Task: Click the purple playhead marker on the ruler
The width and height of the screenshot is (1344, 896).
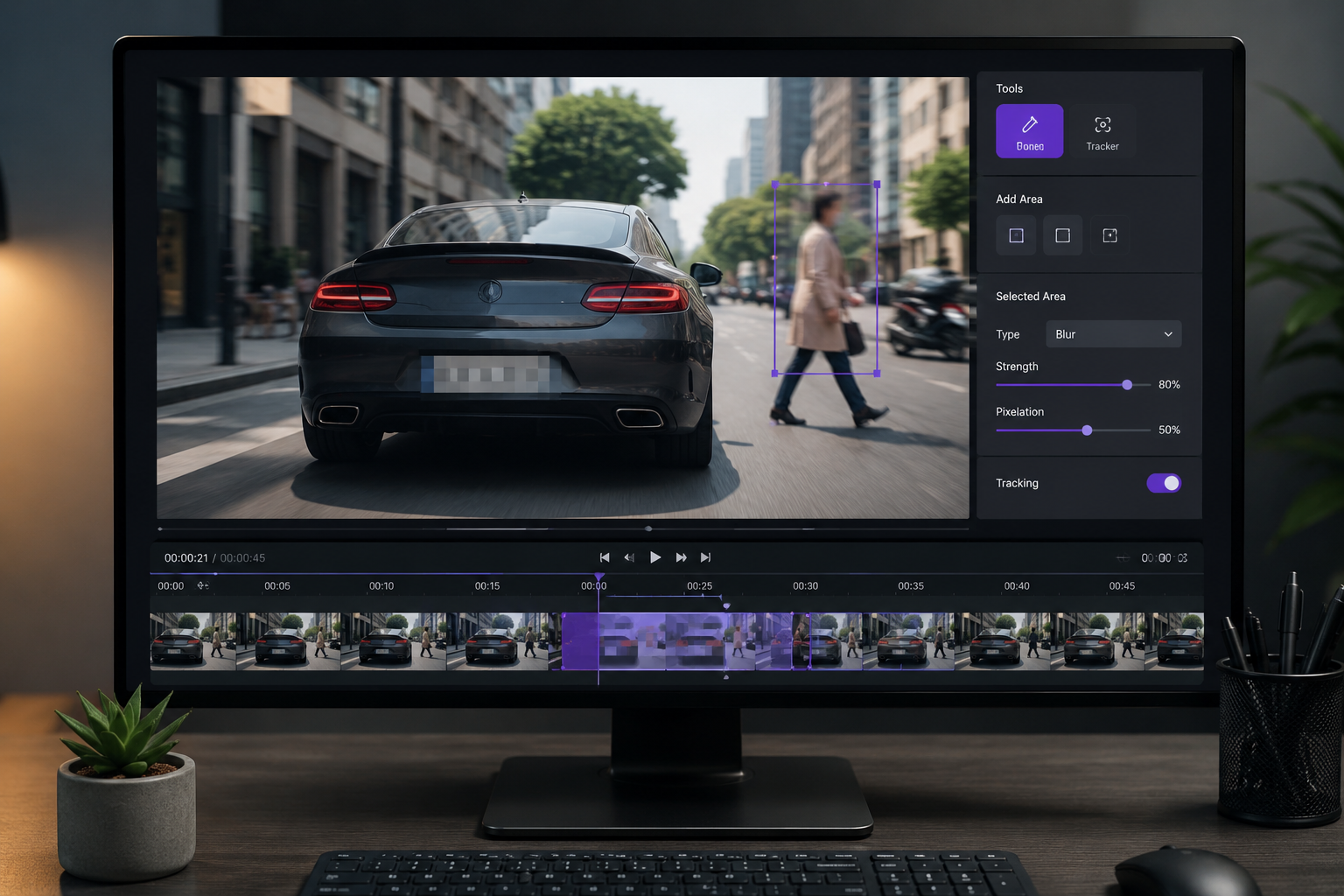Action: (598, 578)
